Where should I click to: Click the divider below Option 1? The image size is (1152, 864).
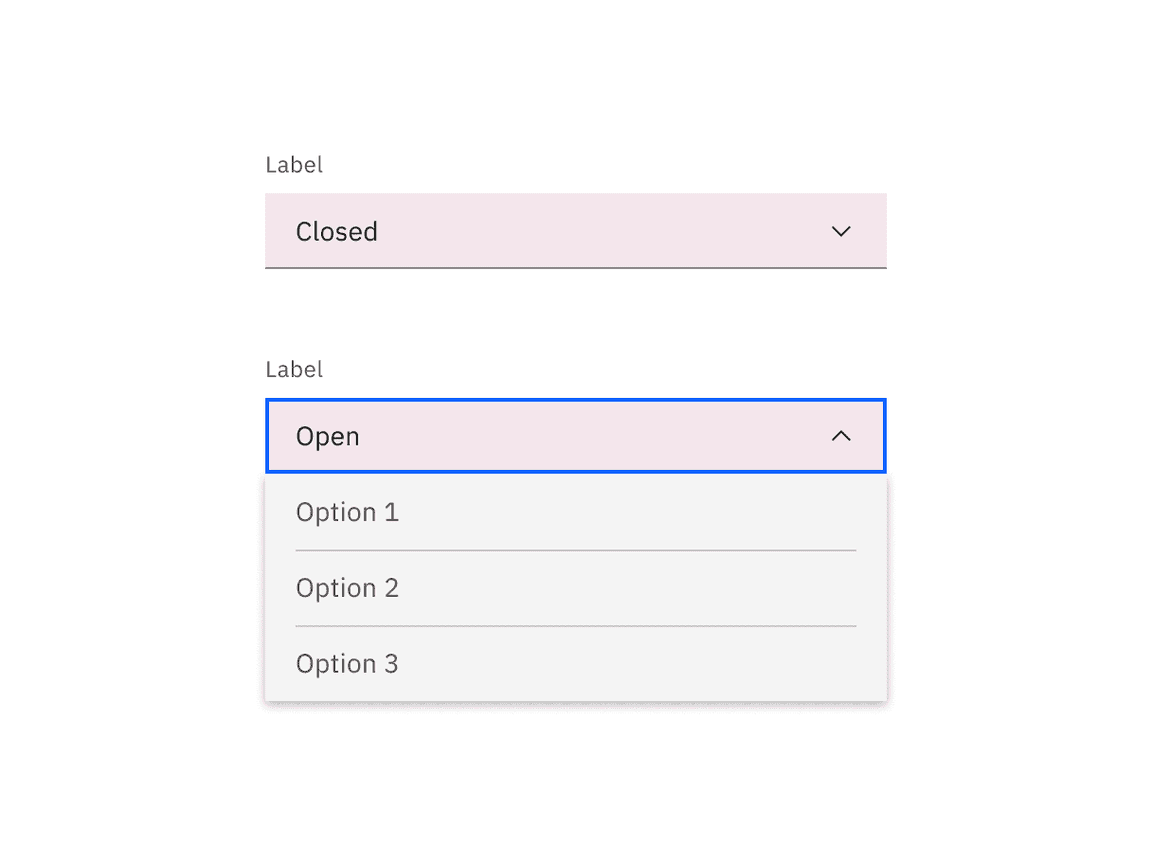click(575, 549)
